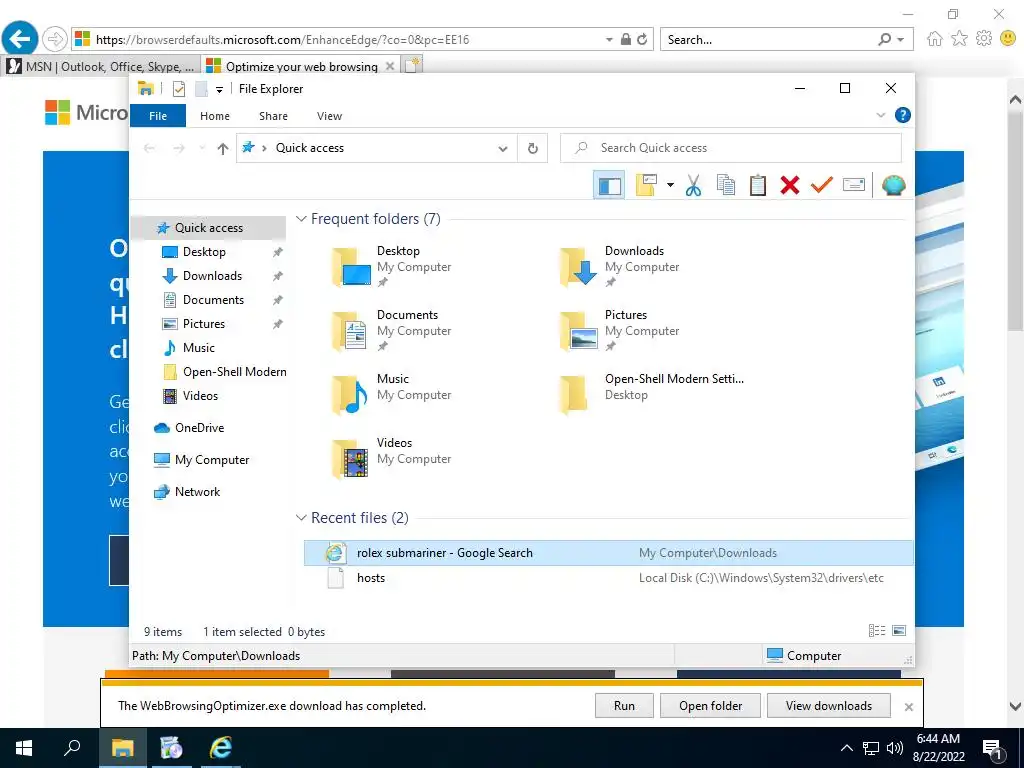Select Network in the navigation pane
Viewport: 1024px width, 768px height.
[197, 492]
